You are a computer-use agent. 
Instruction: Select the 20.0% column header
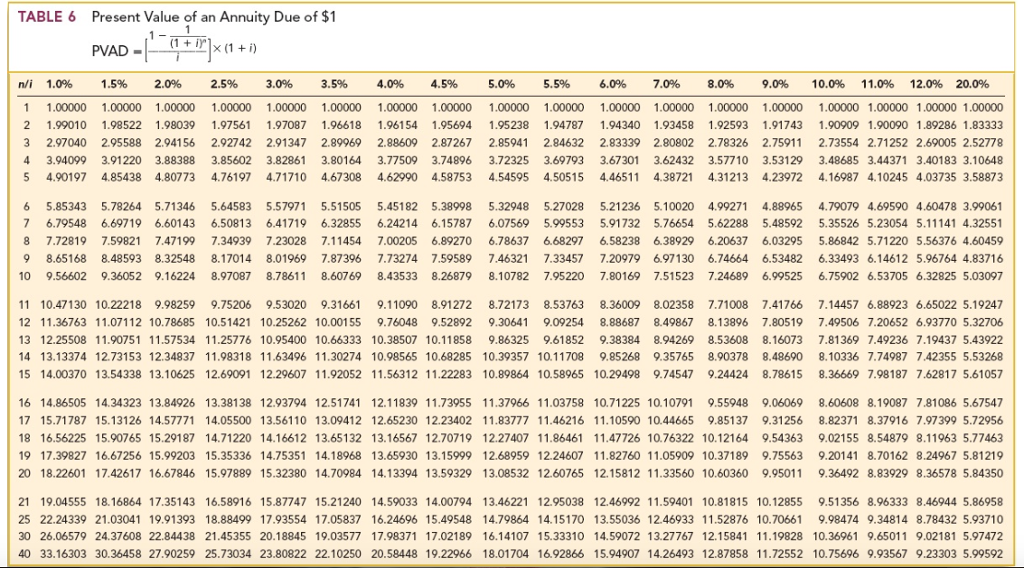click(972, 84)
